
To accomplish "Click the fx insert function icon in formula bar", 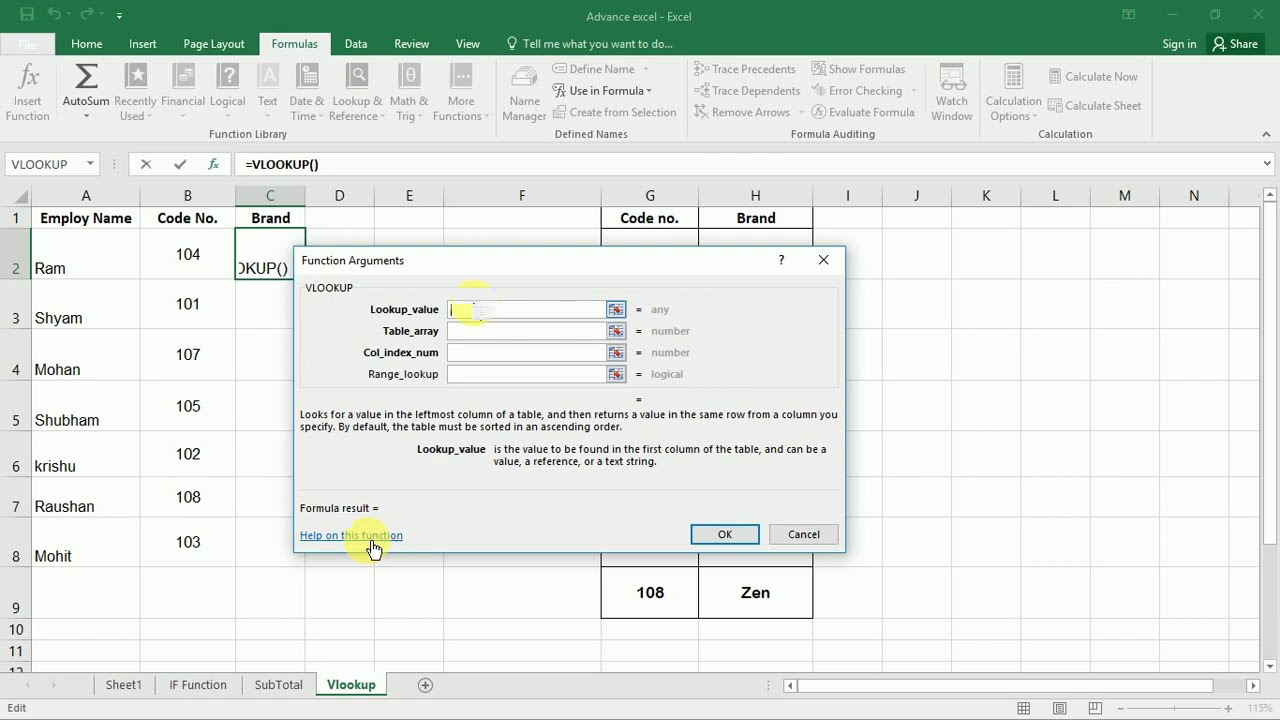I will pos(213,164).
